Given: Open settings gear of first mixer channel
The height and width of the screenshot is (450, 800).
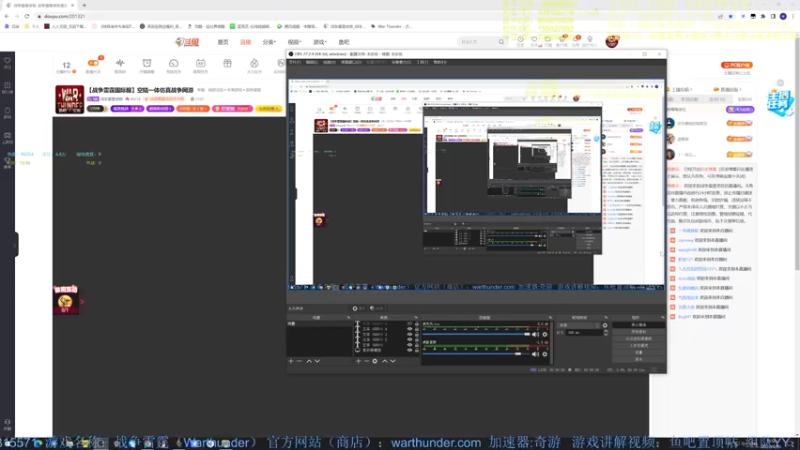Looking at the screenshot, I should [x=545, y=335].
